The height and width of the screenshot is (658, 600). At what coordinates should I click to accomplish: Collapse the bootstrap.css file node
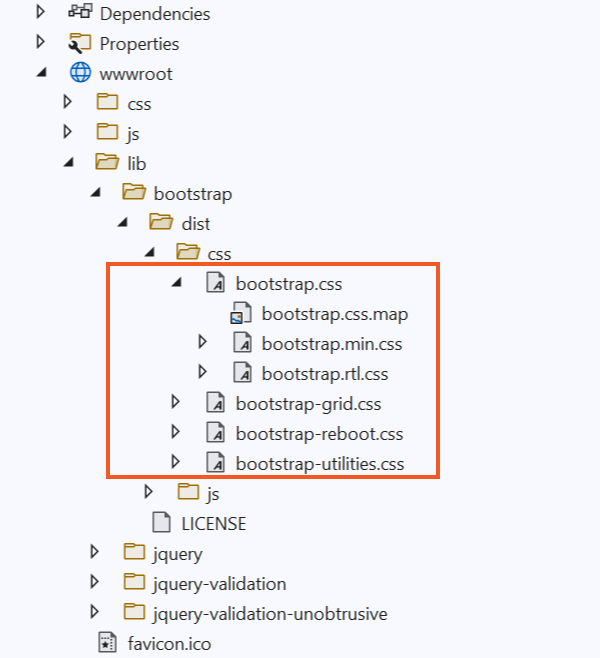(176, 282)
